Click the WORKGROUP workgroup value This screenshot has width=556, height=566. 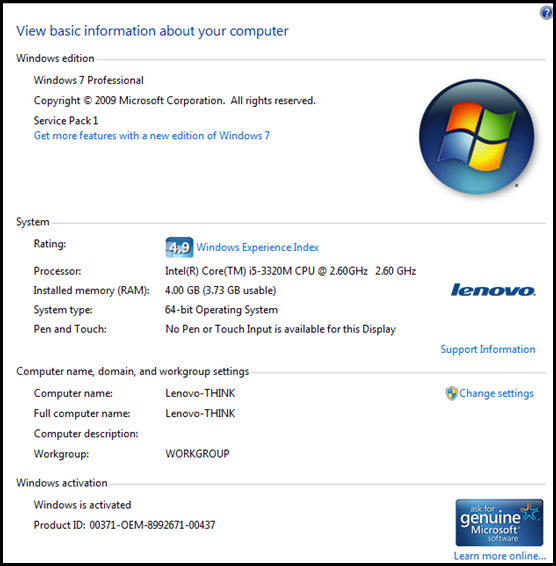pyautogui.click(x=197, y=453)
